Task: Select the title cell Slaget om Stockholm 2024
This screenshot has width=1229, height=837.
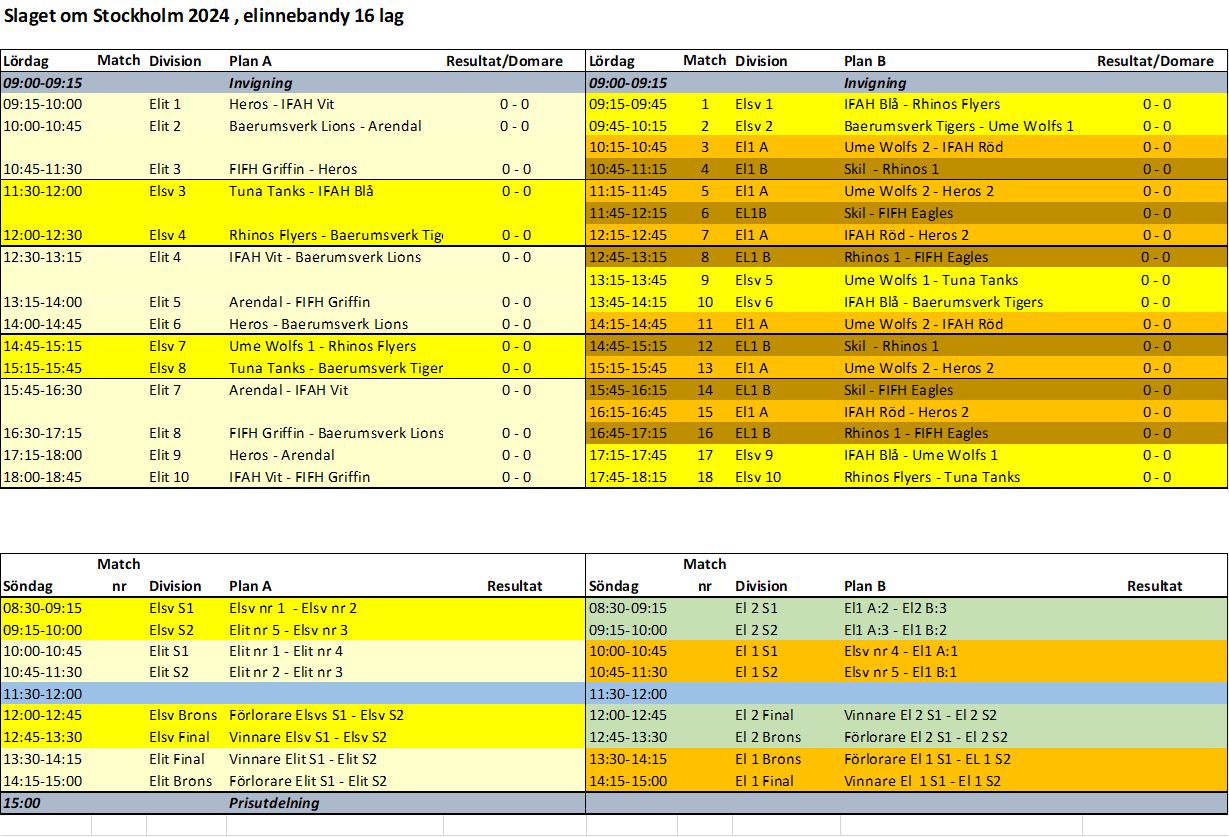Action: point(204,17)
